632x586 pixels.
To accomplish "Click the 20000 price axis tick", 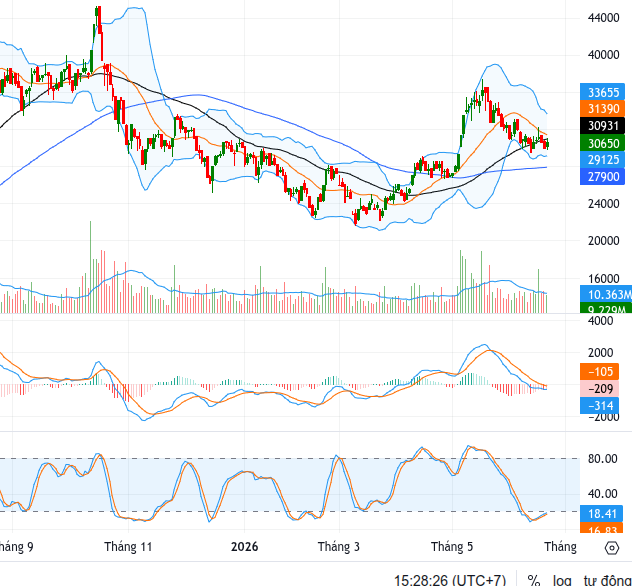I will click(603, 241).
